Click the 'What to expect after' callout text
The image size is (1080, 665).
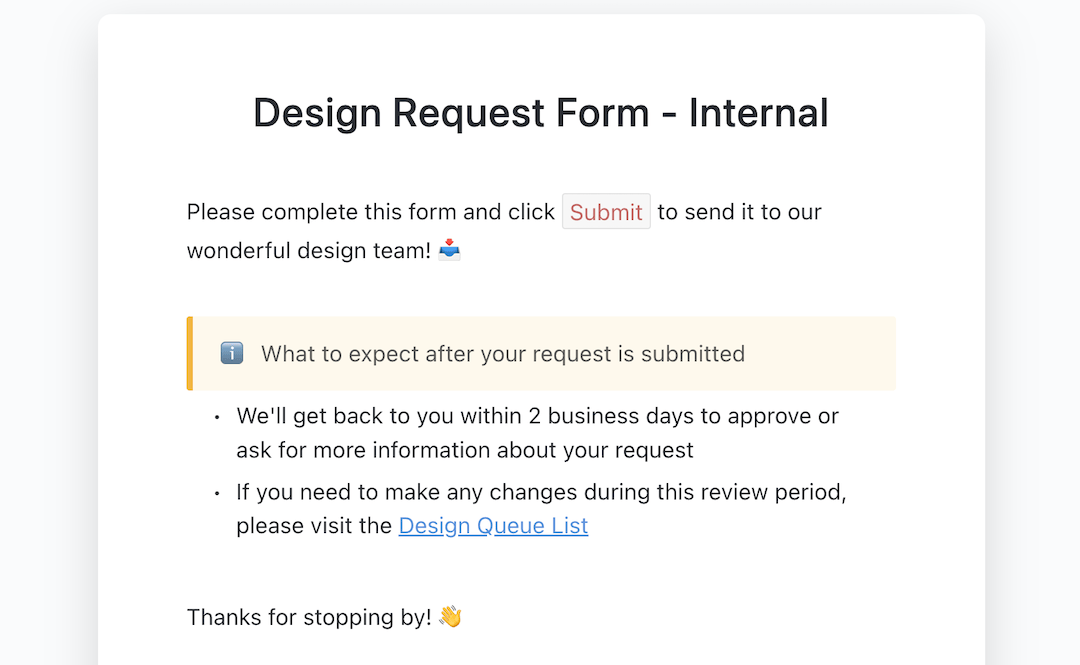[x=502, y=354]
